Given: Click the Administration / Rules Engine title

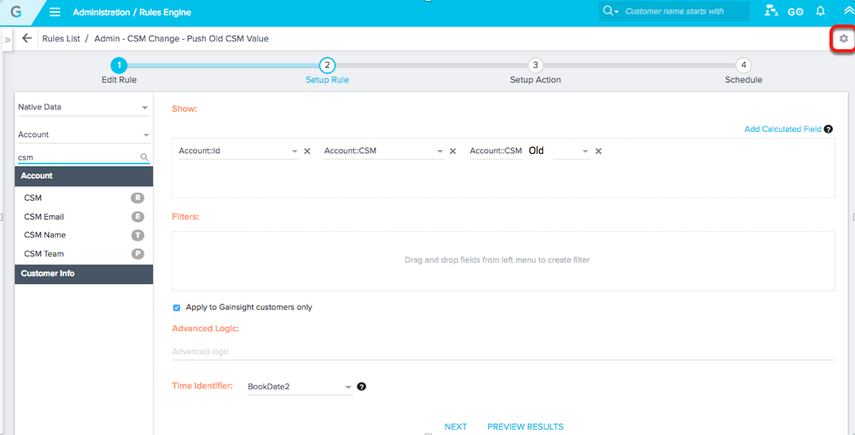Looking at the screenshot, I should tap(132, 12).
